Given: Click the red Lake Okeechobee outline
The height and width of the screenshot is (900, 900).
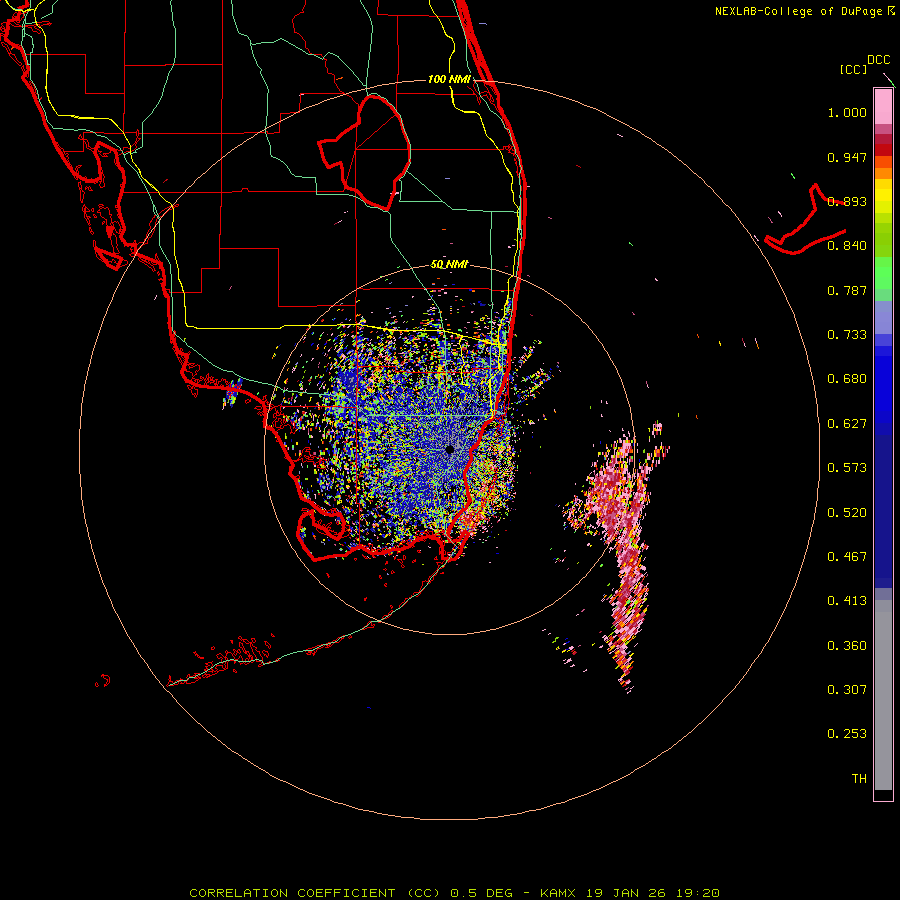Looking at the screenshot, I should pos(365,152).
